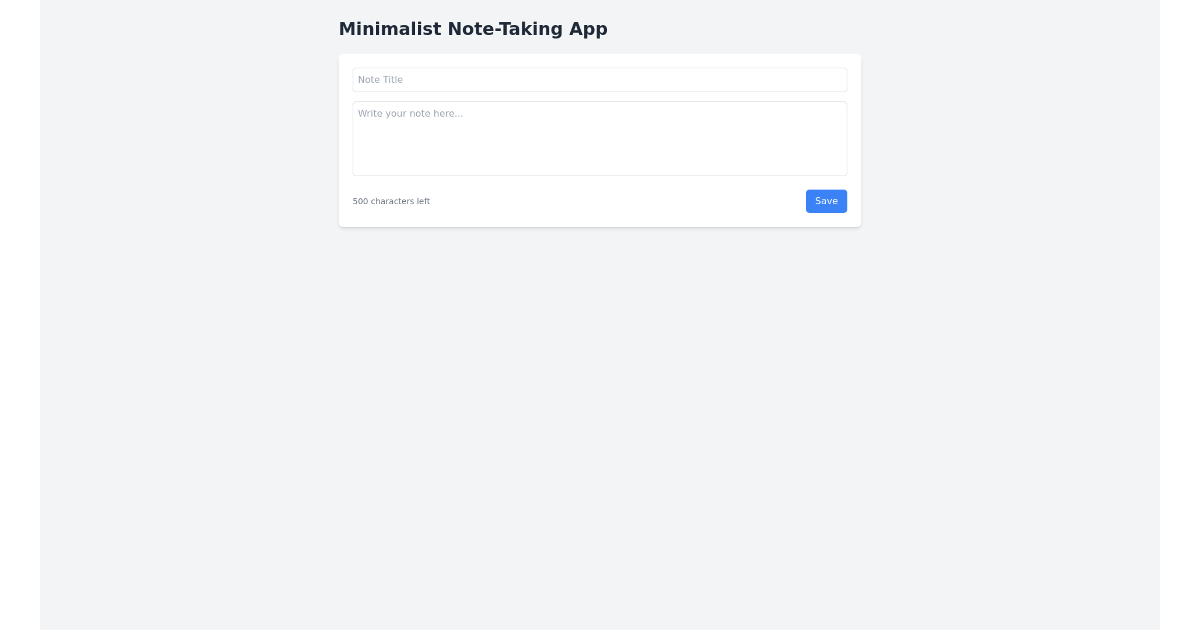Image resolution: width=1200 pixels, height=630 pixels.
Task: Click the '500 characters left' counter
Action: pos(391,201)
